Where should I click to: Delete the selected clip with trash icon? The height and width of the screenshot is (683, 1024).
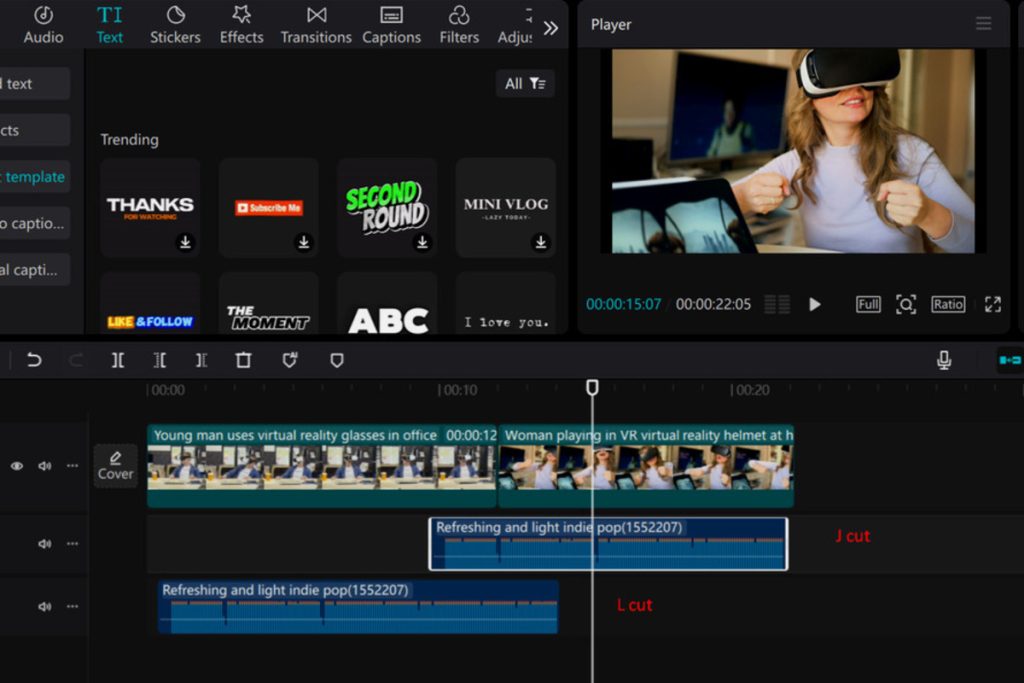pyautogui.click(x=243, y=360)
